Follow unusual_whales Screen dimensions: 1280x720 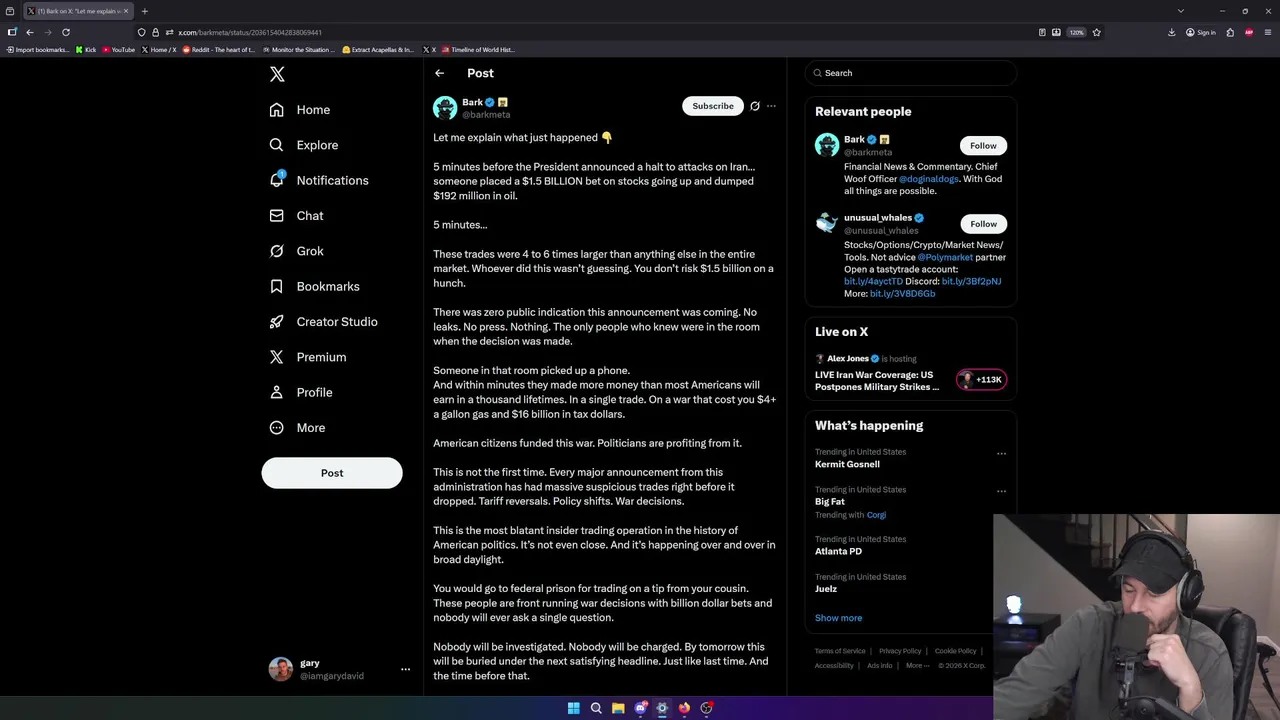point(983,224)
